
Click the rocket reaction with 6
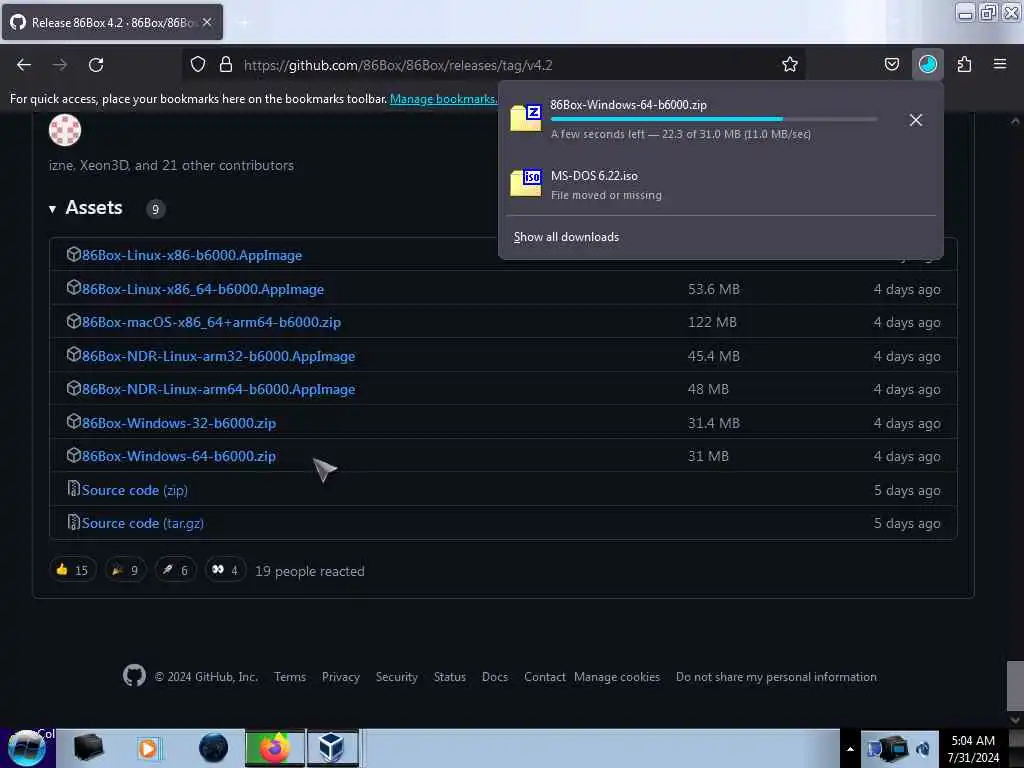pyautogui.click(x=175, y=570)
